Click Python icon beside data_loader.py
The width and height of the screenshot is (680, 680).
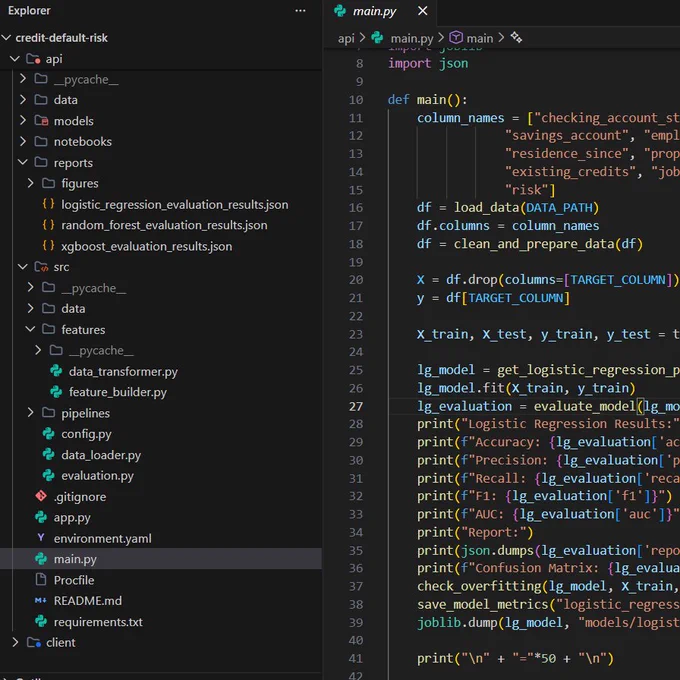click(49, 454)
